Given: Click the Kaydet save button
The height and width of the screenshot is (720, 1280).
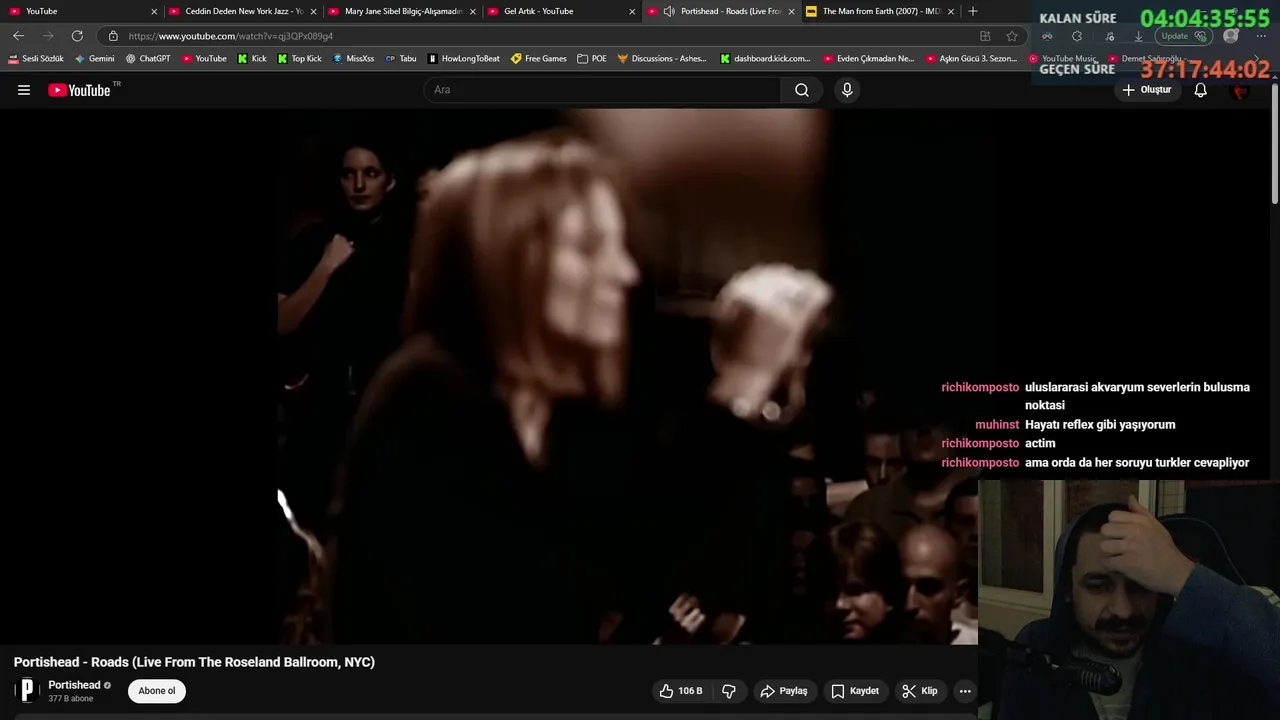Looking at the screenshot, I should coord(855,691).
